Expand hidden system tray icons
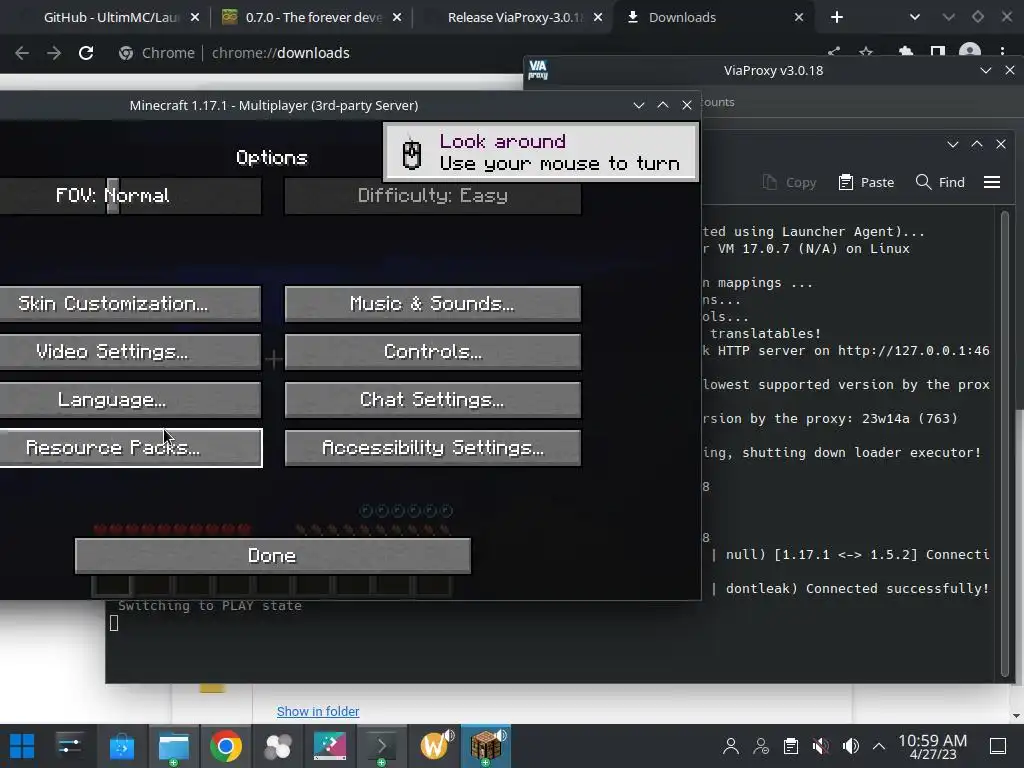The image size is (1024, 768). pos(879,746)
